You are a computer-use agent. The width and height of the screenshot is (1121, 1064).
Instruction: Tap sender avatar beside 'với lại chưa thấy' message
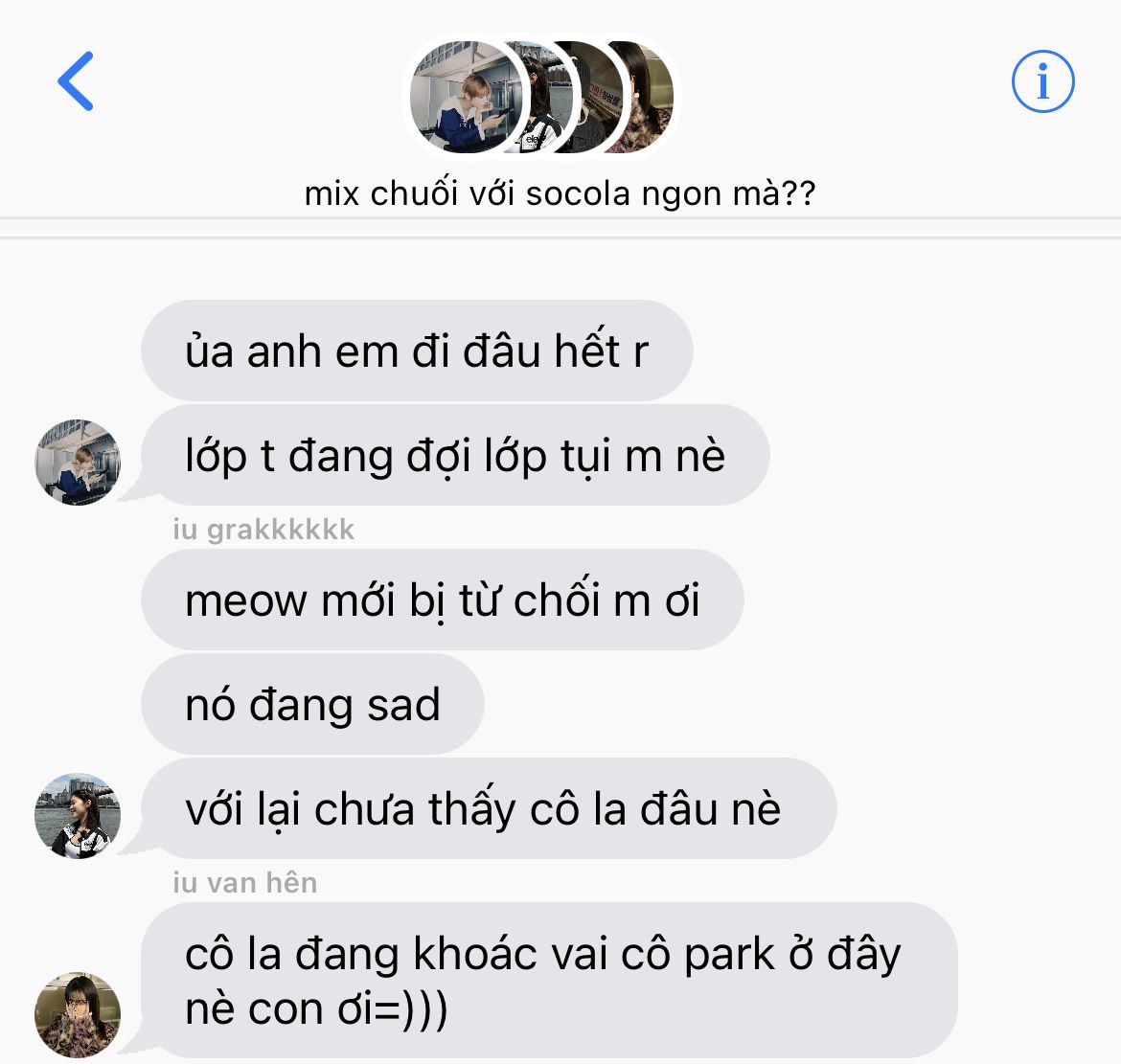point(78,815)
